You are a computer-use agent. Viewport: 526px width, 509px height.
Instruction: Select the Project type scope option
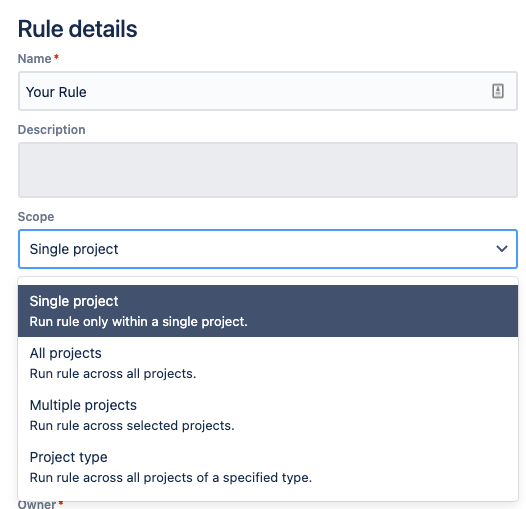point(268,467)
